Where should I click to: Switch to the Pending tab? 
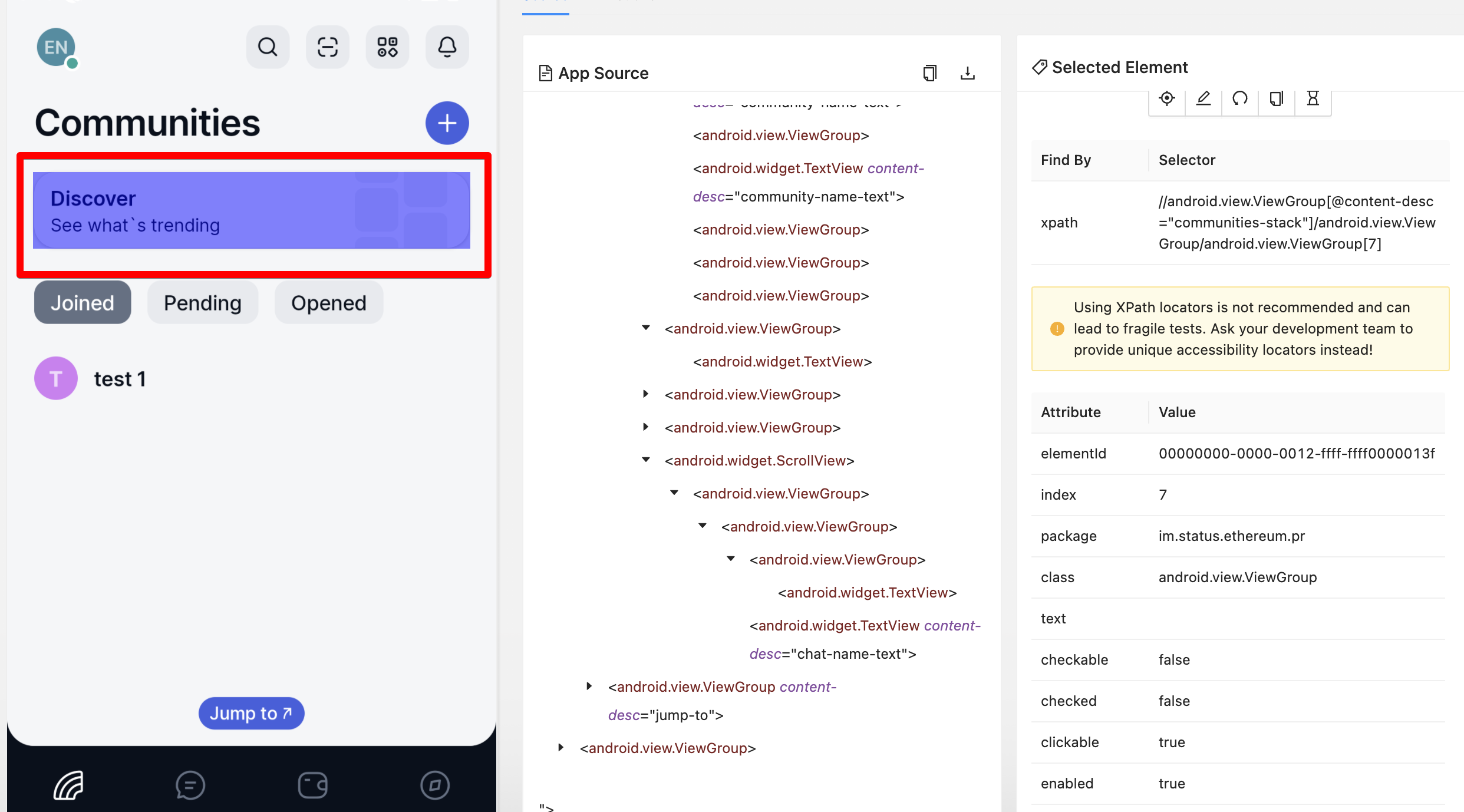pyautogui.click(x=202, y=303)
